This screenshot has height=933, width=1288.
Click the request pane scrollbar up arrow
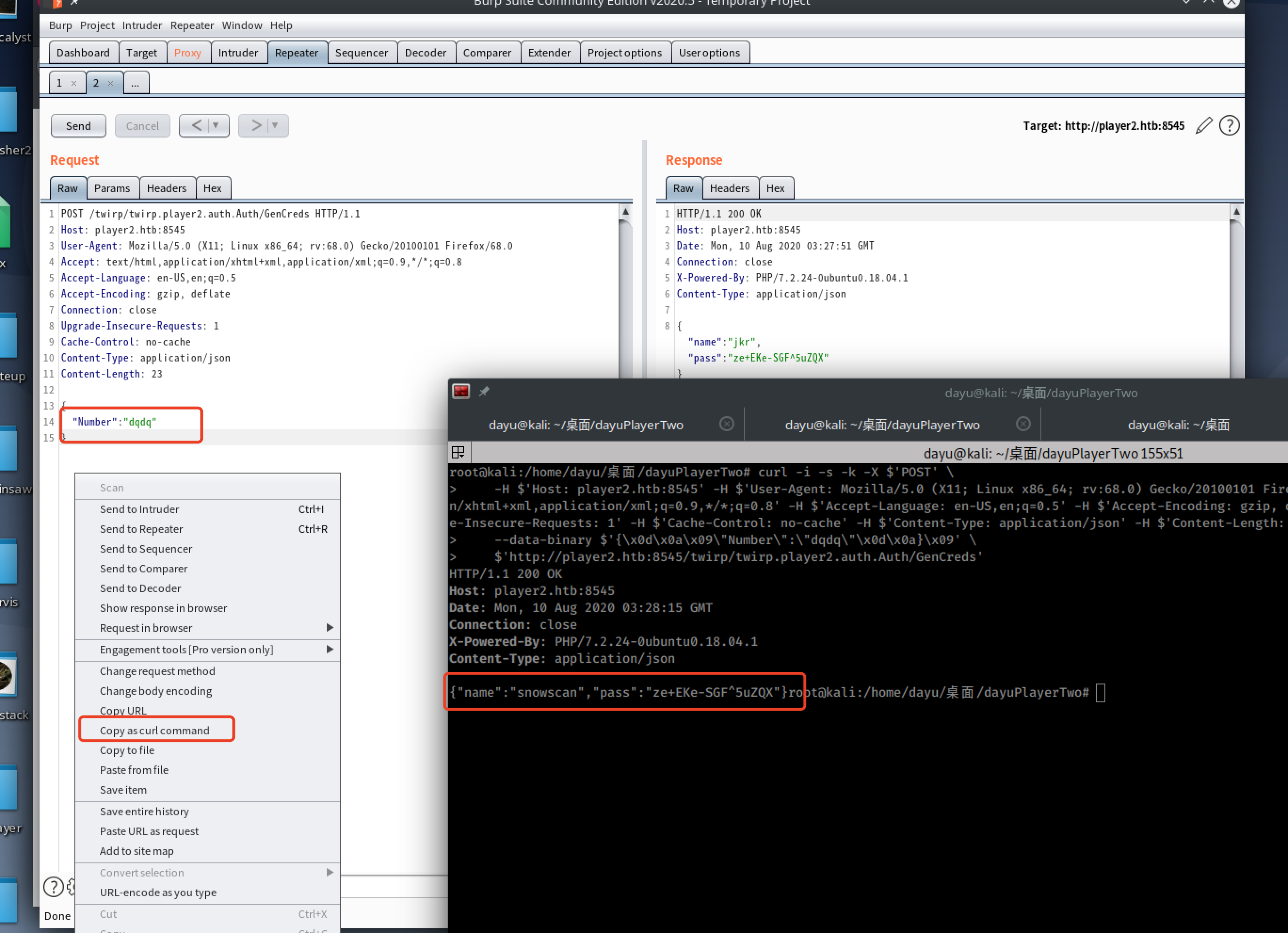625,212
